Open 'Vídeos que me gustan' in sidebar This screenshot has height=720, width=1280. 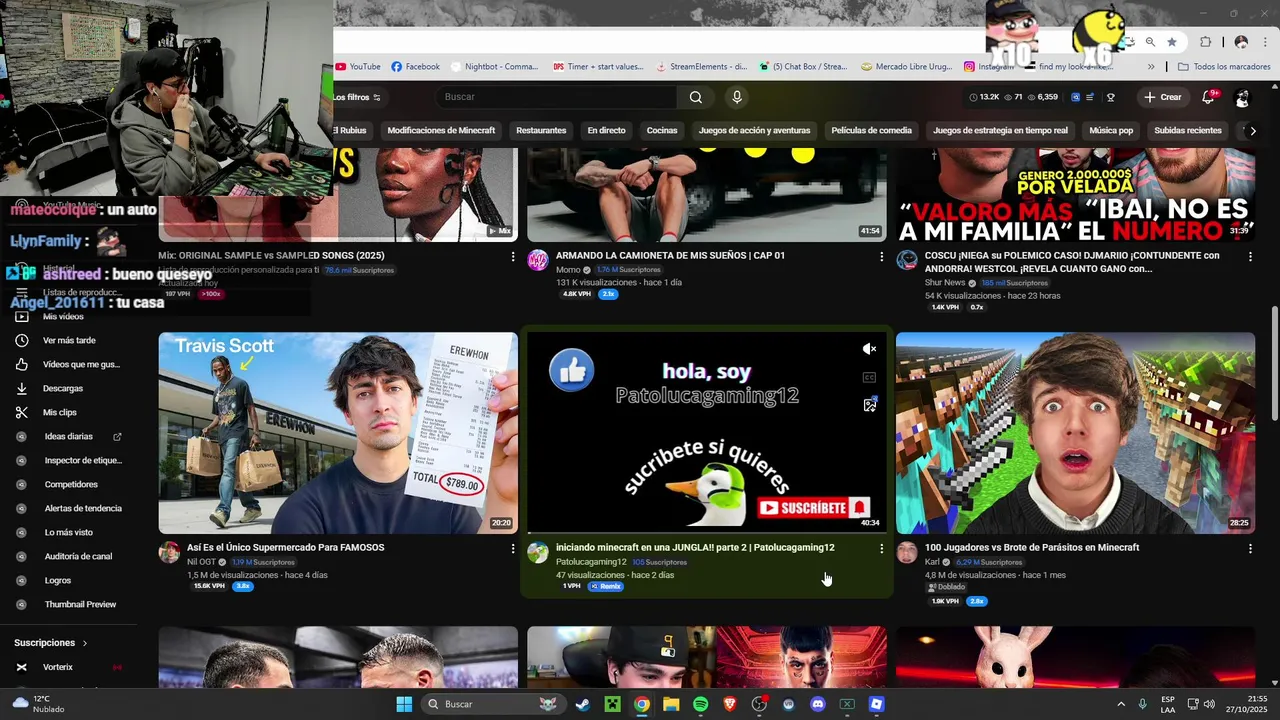point(69,364)
